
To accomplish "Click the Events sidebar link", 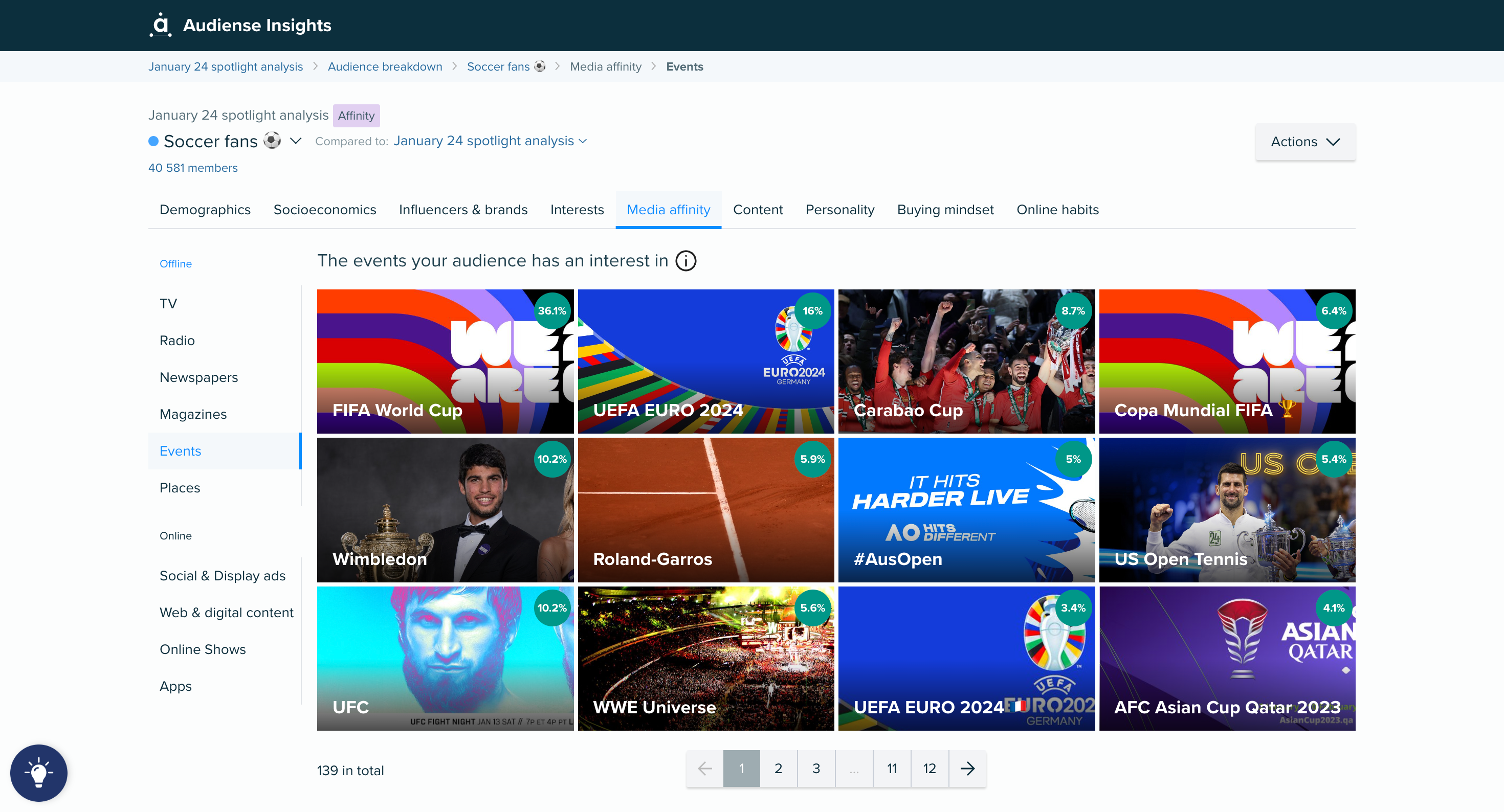I will 180,451.
